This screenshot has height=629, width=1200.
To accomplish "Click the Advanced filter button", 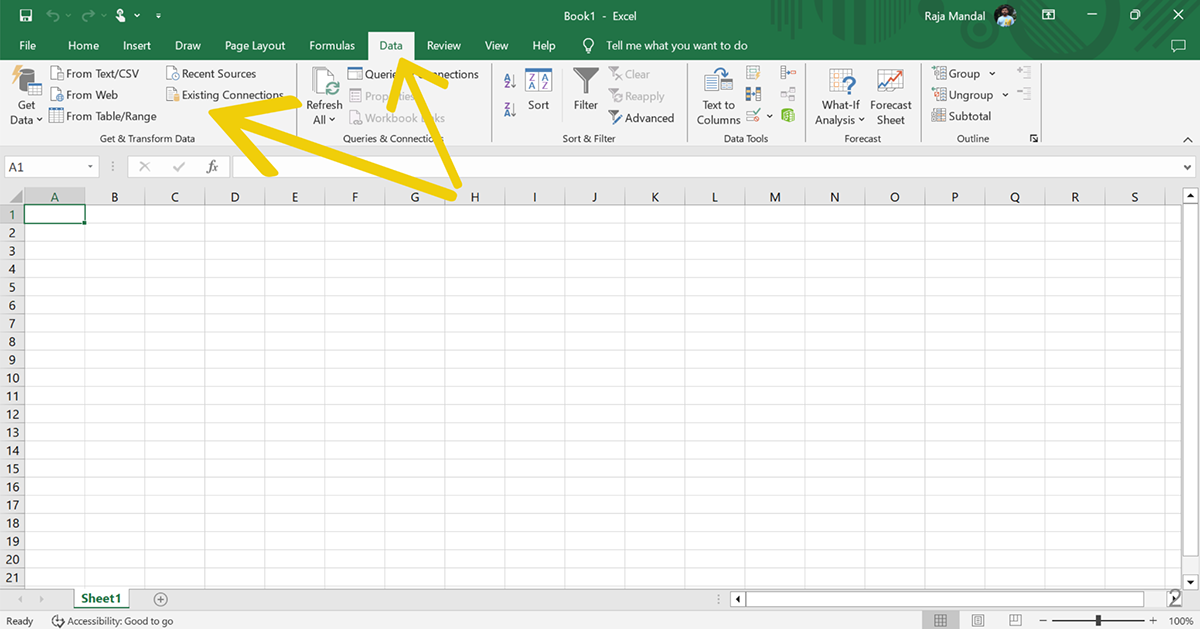I will [x=641, y=118].
